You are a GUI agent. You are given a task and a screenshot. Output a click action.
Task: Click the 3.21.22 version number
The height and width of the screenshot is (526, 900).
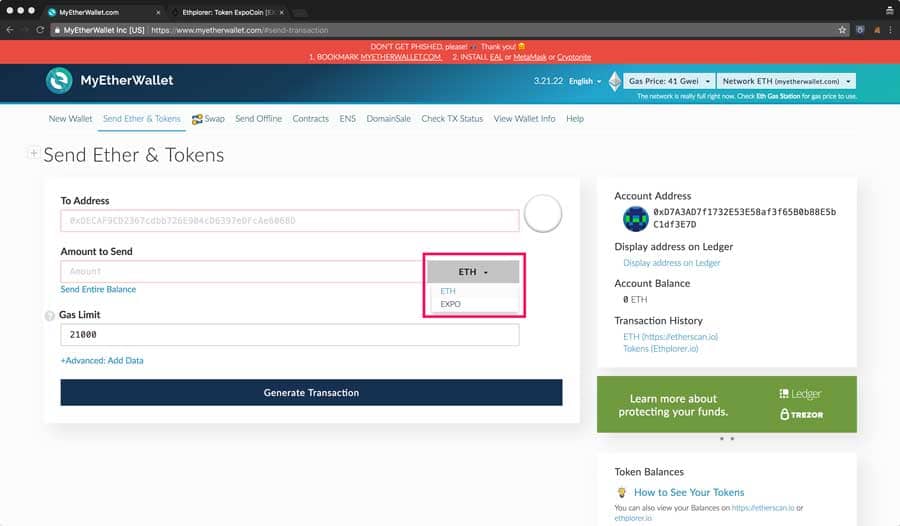(x=548, y=81)
